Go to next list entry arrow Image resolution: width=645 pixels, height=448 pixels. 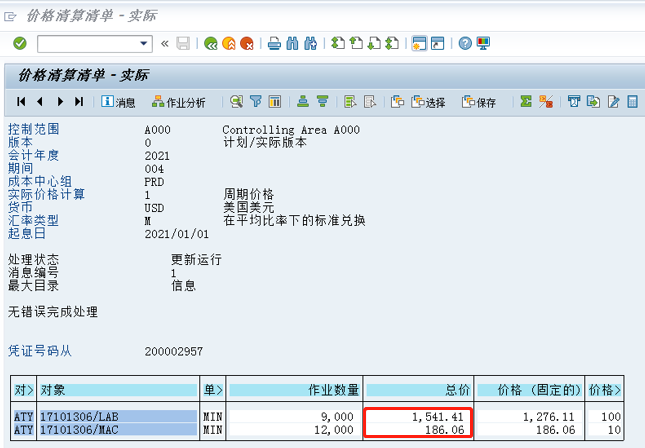(60, 102)
